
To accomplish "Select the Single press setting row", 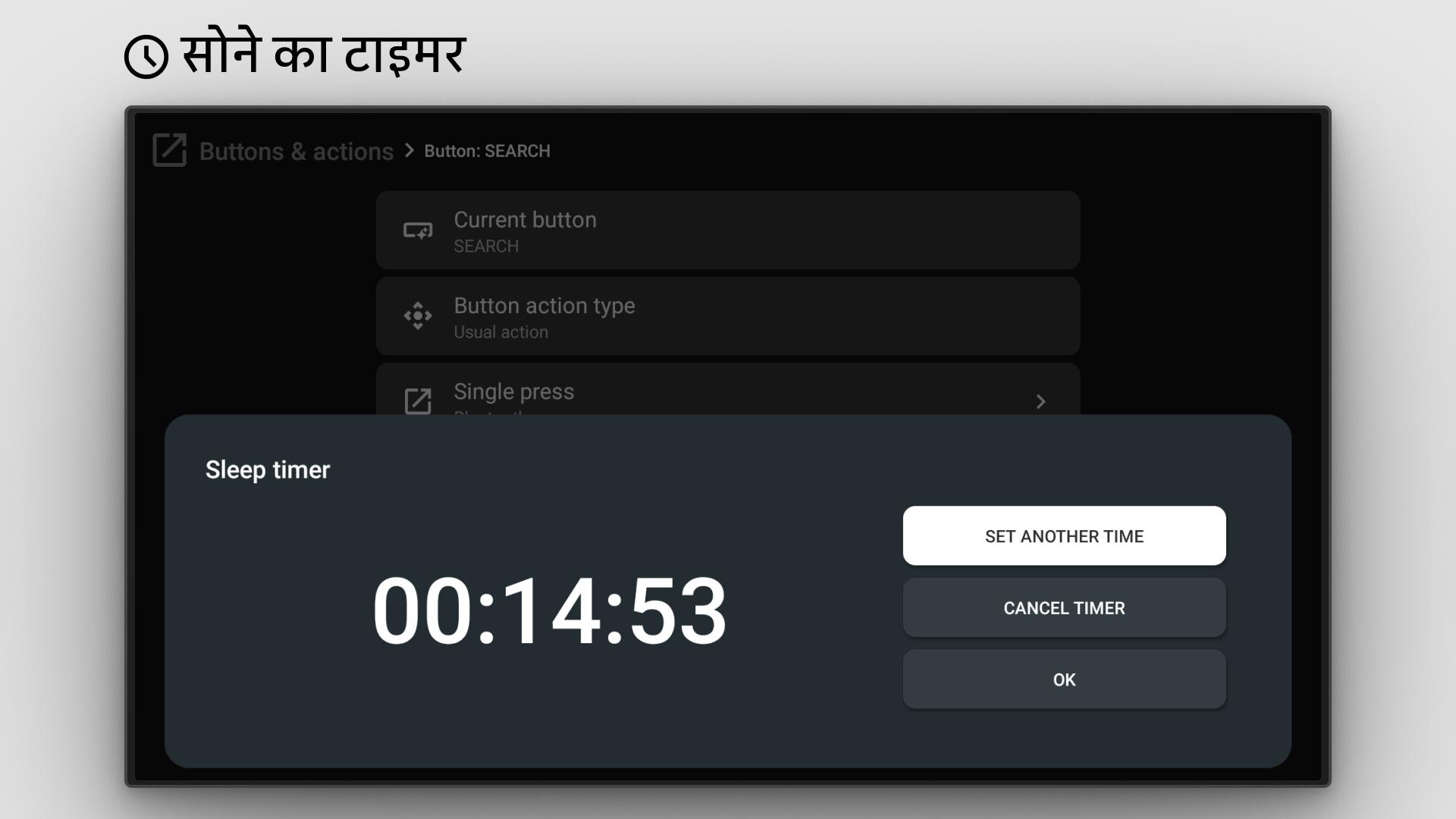I will (728, 389).
